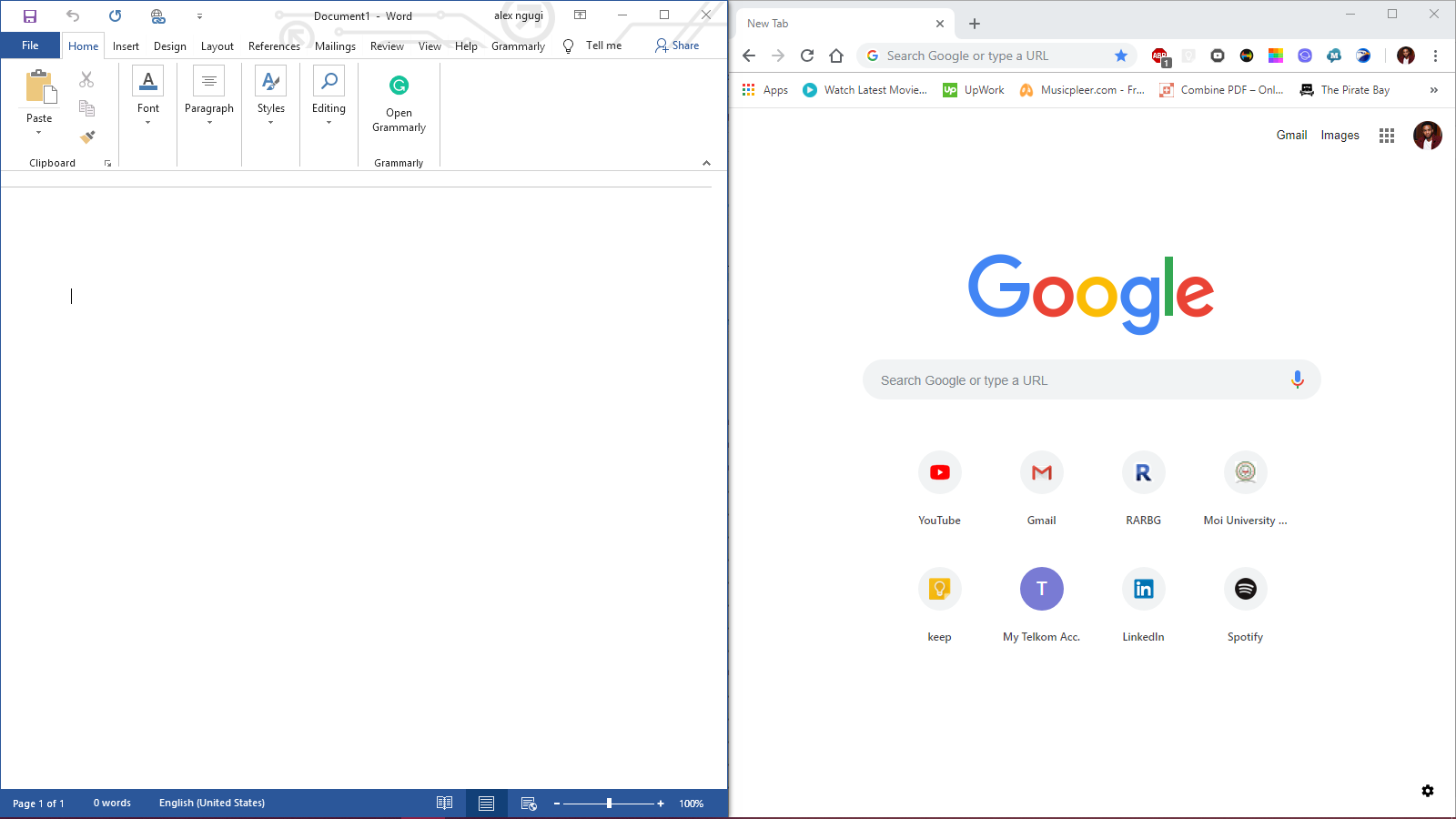Select the Format Painter brush icon
Screen dimensions: 1456x819
[86, 137]
